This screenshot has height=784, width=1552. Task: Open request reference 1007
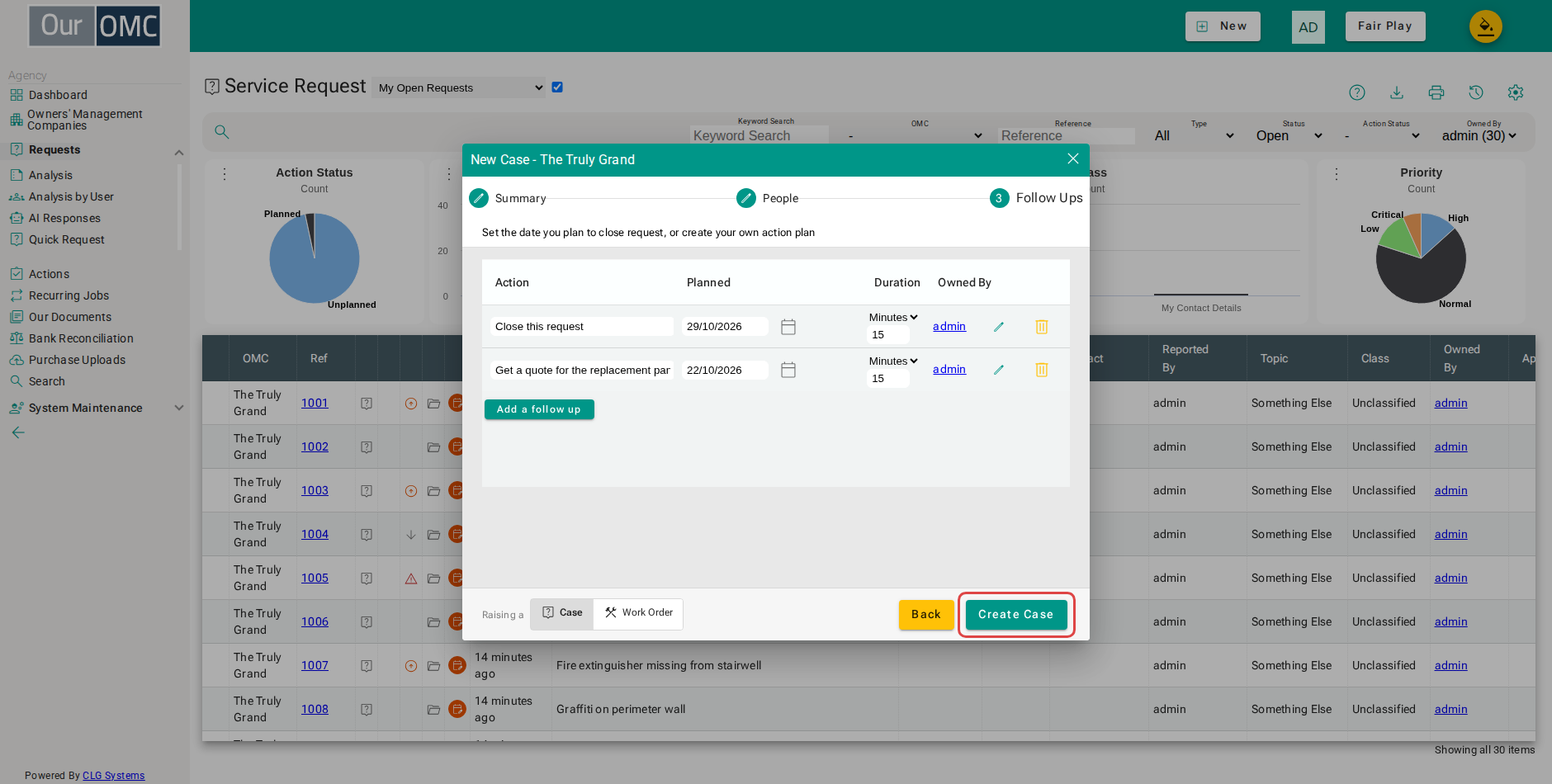[x=315, y=665]
